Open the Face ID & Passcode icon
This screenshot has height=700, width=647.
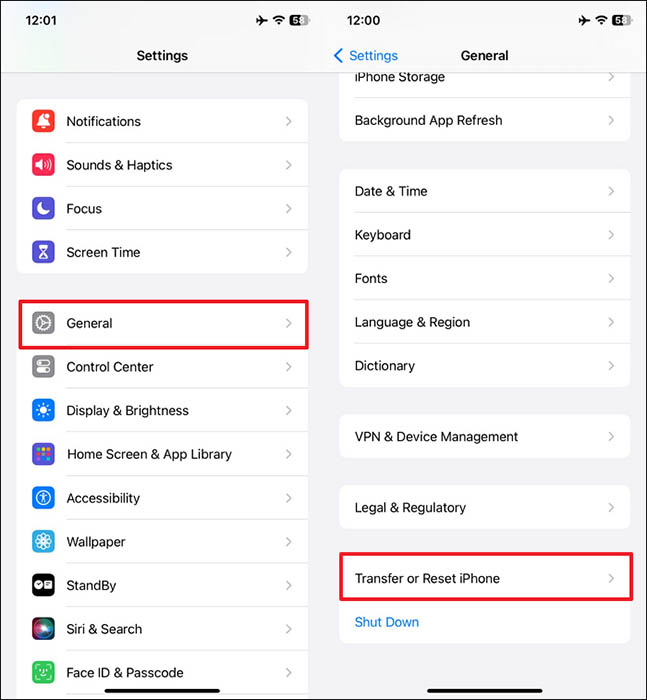(43, 672)
